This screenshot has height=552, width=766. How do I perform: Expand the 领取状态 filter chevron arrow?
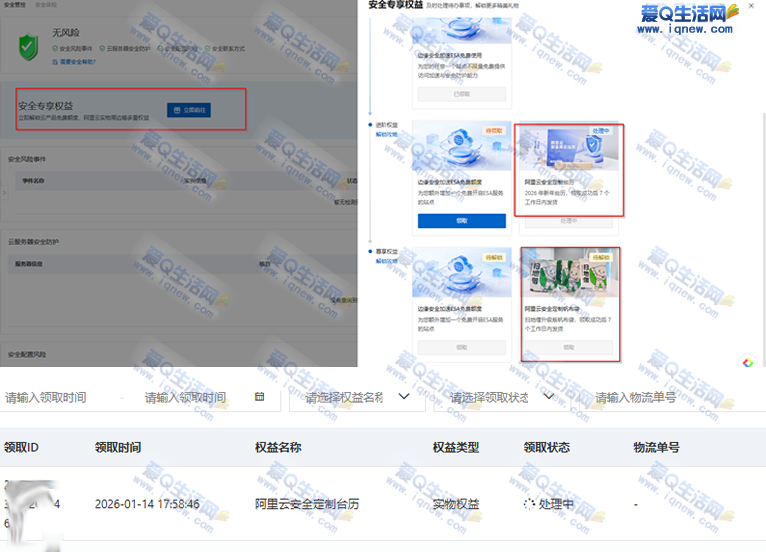549,396
